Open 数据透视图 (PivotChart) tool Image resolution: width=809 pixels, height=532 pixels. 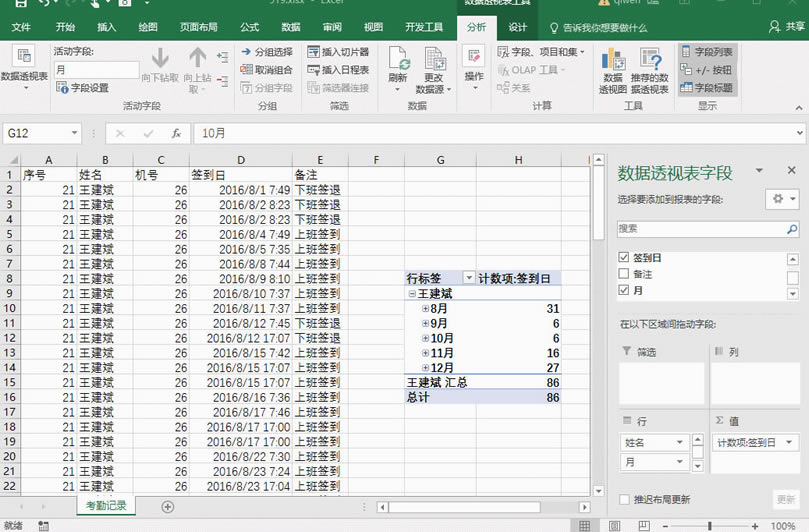tap(612, 62)
